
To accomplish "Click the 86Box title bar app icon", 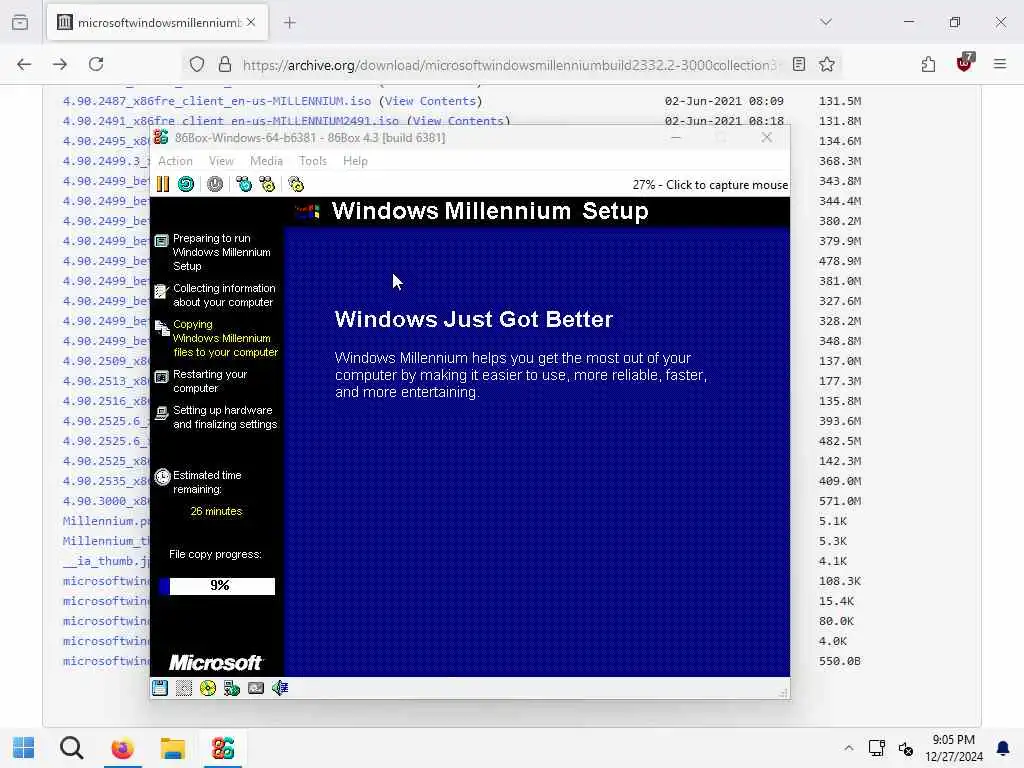I will 161,137.
